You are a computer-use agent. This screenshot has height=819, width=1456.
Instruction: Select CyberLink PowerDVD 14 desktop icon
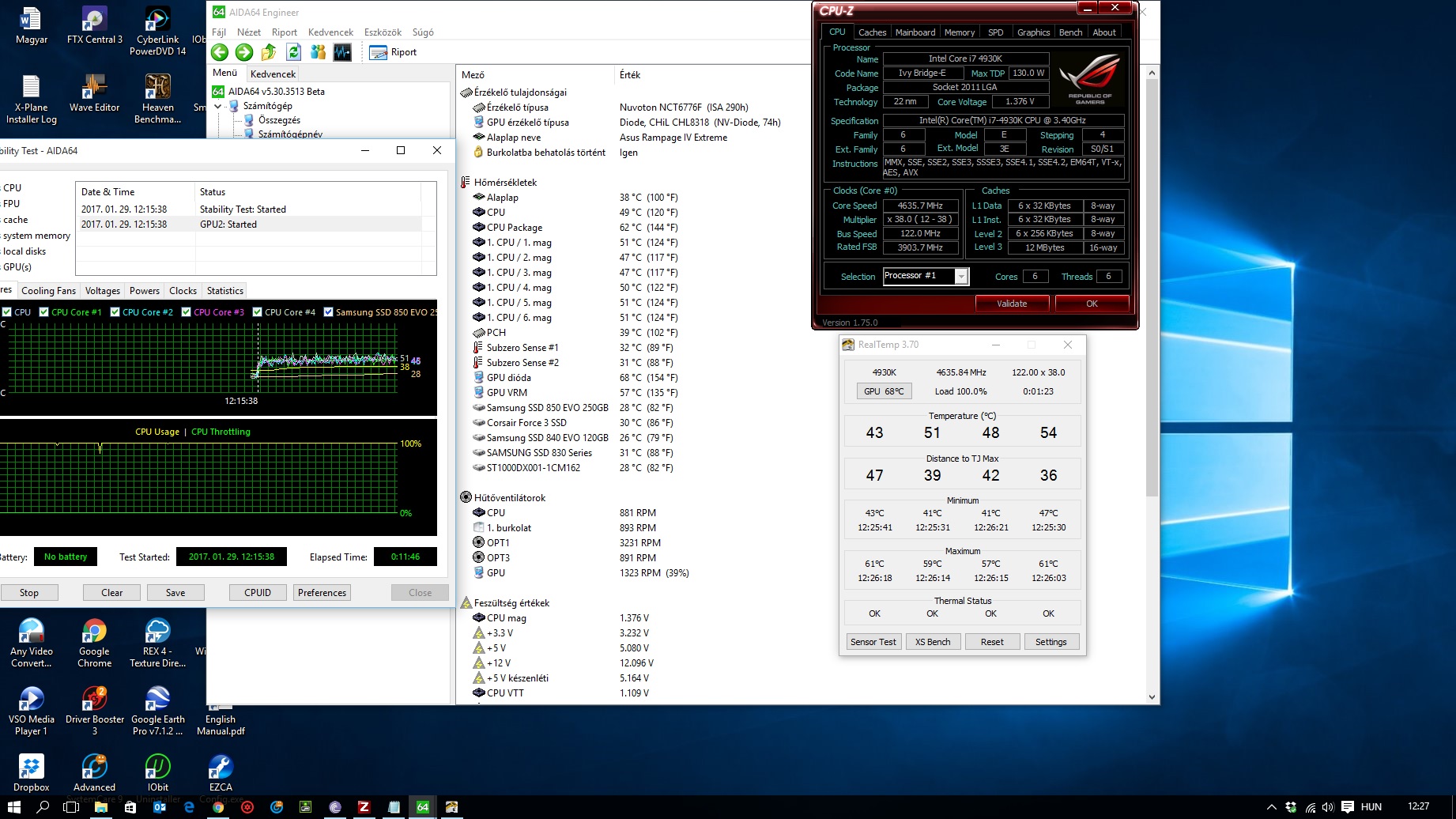[157, 32]
